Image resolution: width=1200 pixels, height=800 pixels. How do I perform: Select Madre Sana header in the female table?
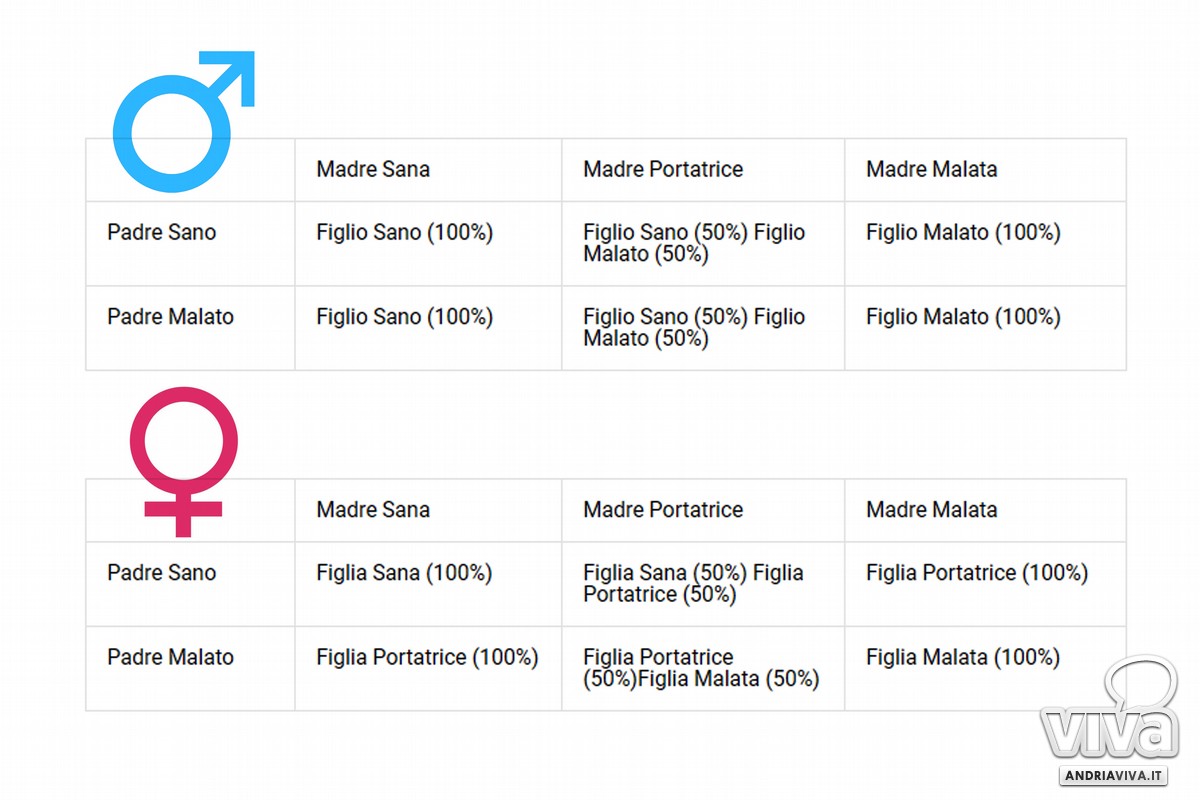click(x=373, y=509)
